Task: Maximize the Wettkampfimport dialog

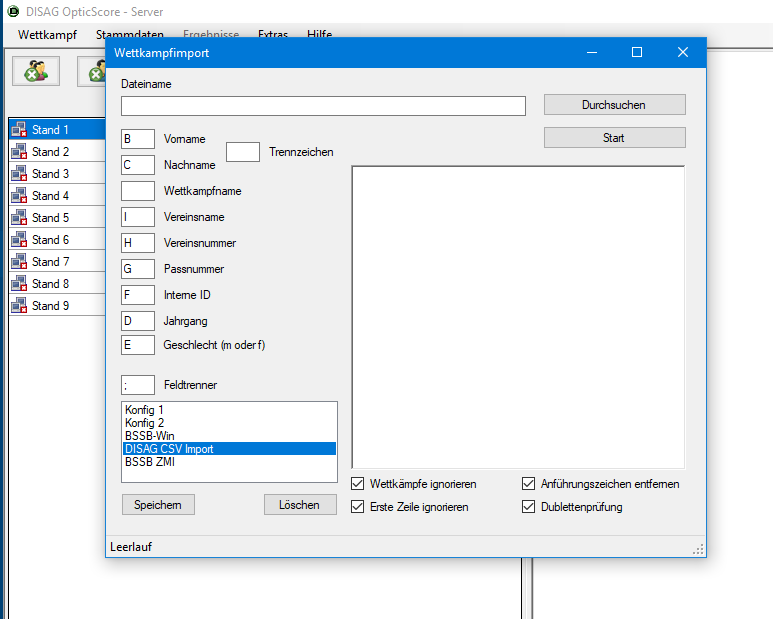Action: [x=636, y=52]
